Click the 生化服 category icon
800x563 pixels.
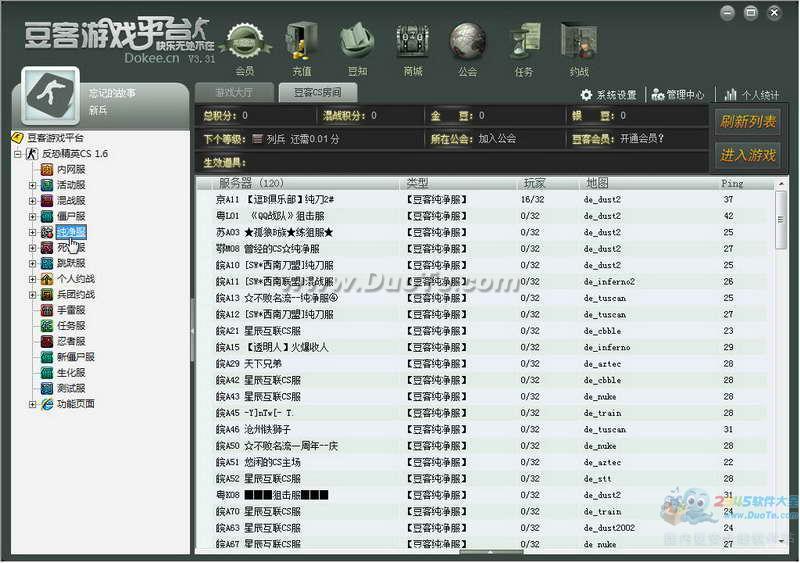click(x=47, y=373)
